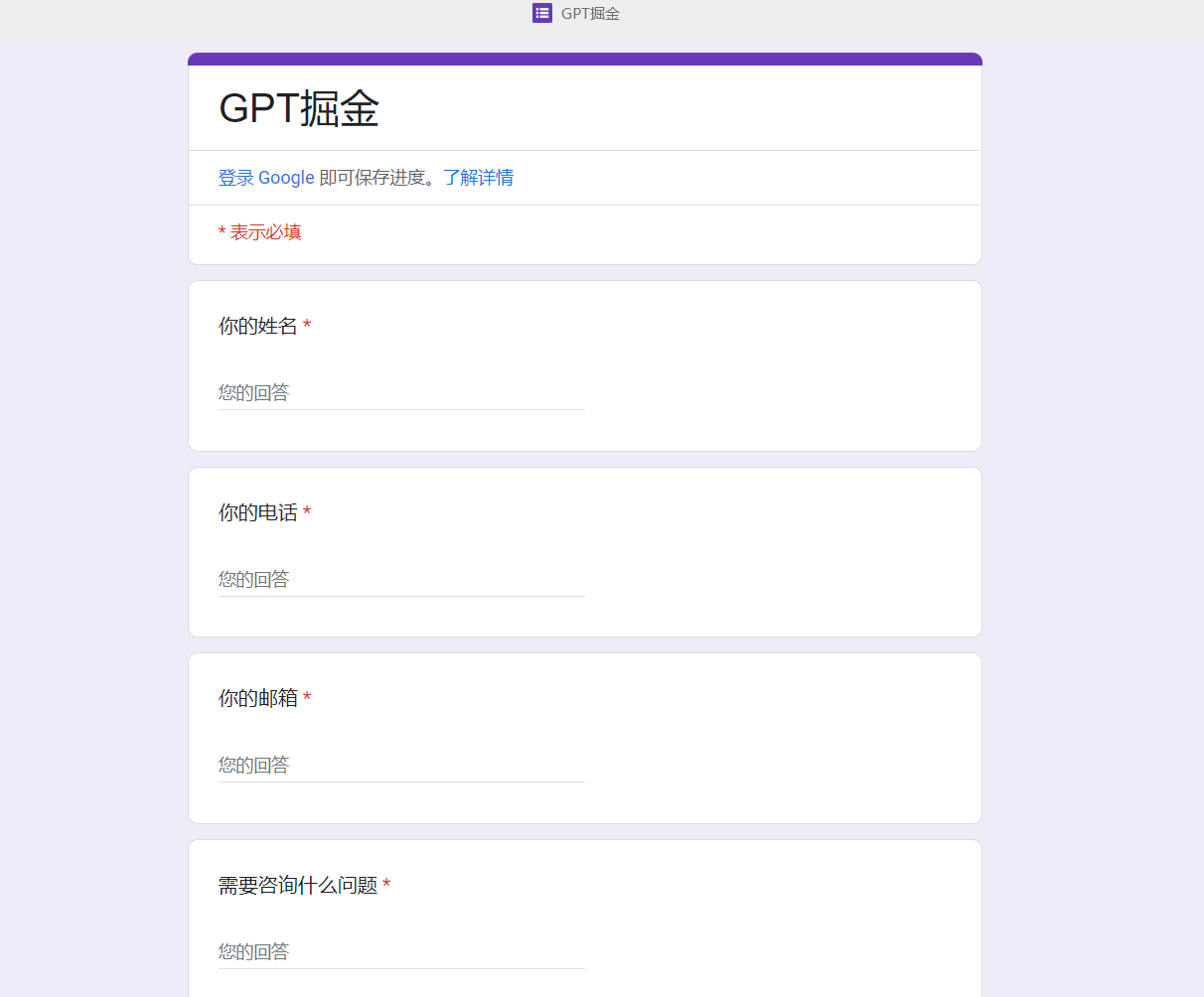Click the 需要咨询什么问题 question label
This screenshot has height=997, width=1204.
tap(298, 885)
